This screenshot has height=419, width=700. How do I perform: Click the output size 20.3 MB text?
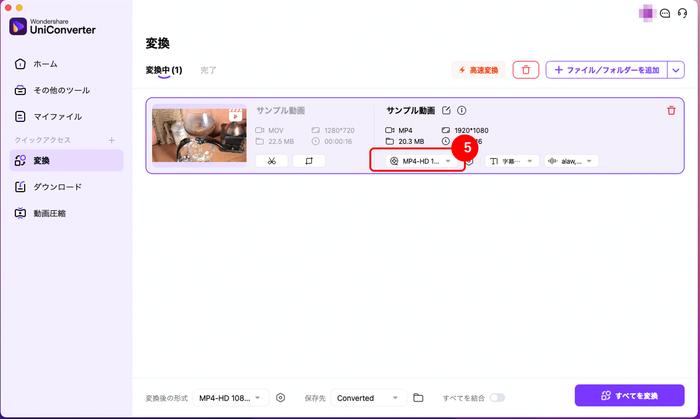(x=411, y=141)
